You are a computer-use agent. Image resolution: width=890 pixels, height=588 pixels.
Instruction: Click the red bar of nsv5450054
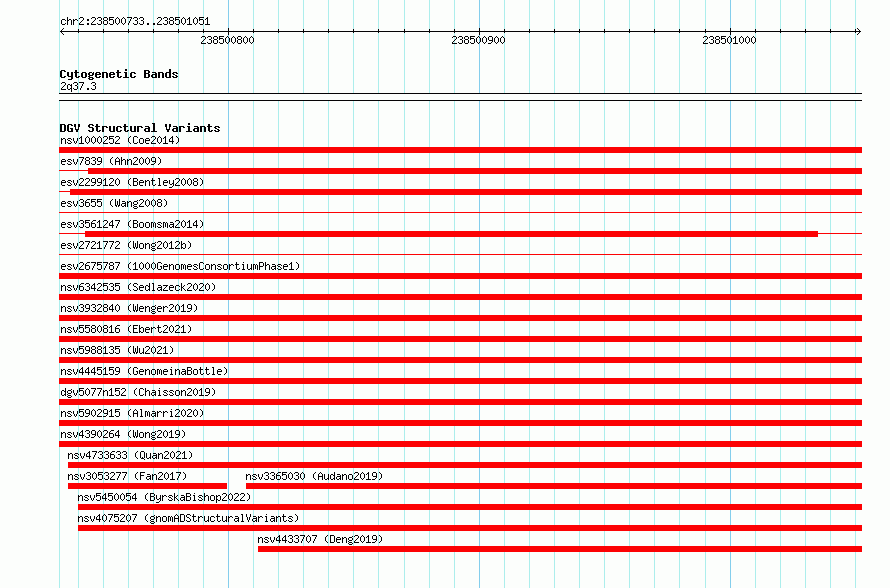[x=470, y=507]
